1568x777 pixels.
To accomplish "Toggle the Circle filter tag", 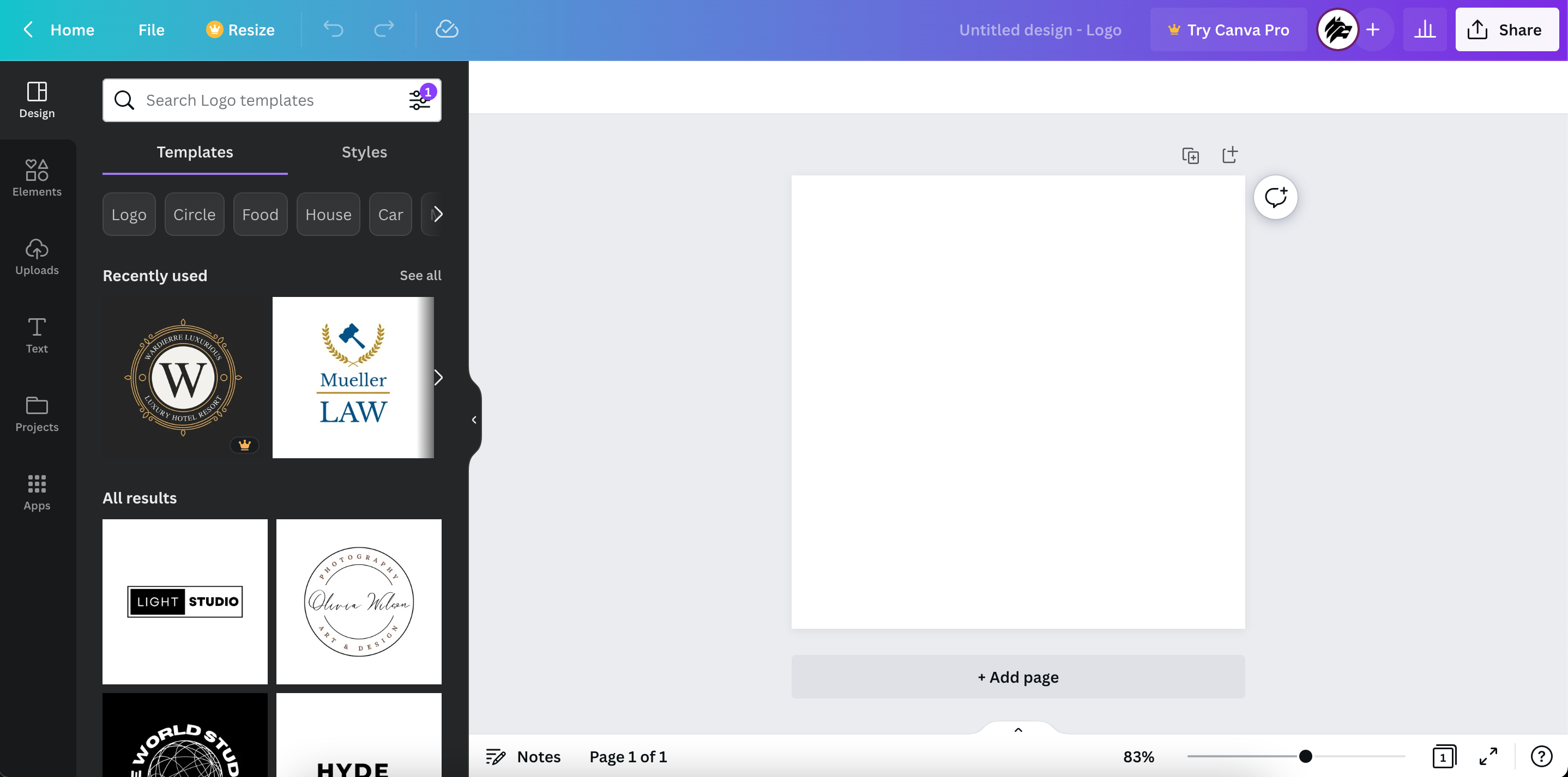I will 194,214.
